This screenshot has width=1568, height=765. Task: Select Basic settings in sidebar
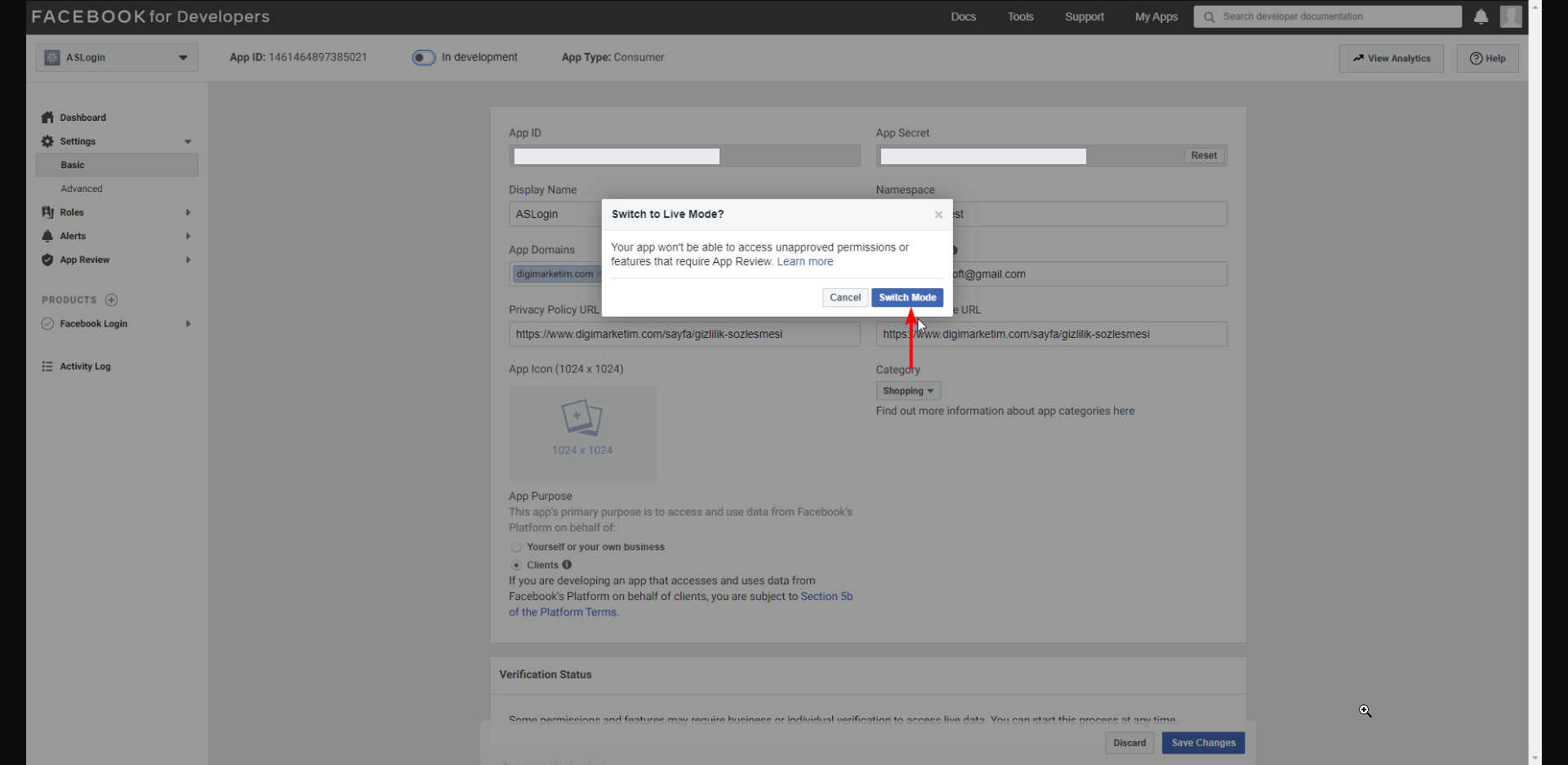117,165
